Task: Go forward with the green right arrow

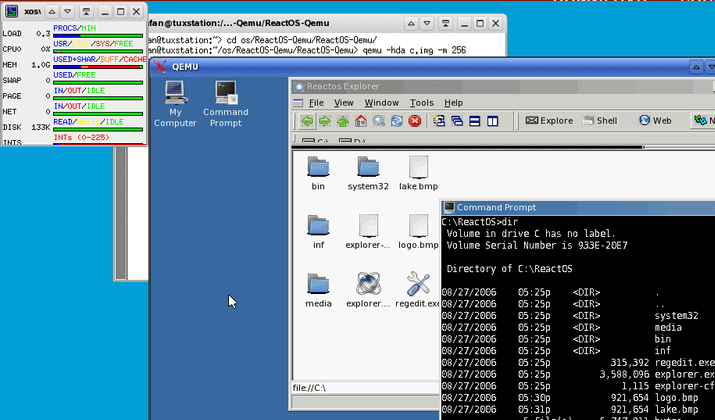Action: (325, 121)
